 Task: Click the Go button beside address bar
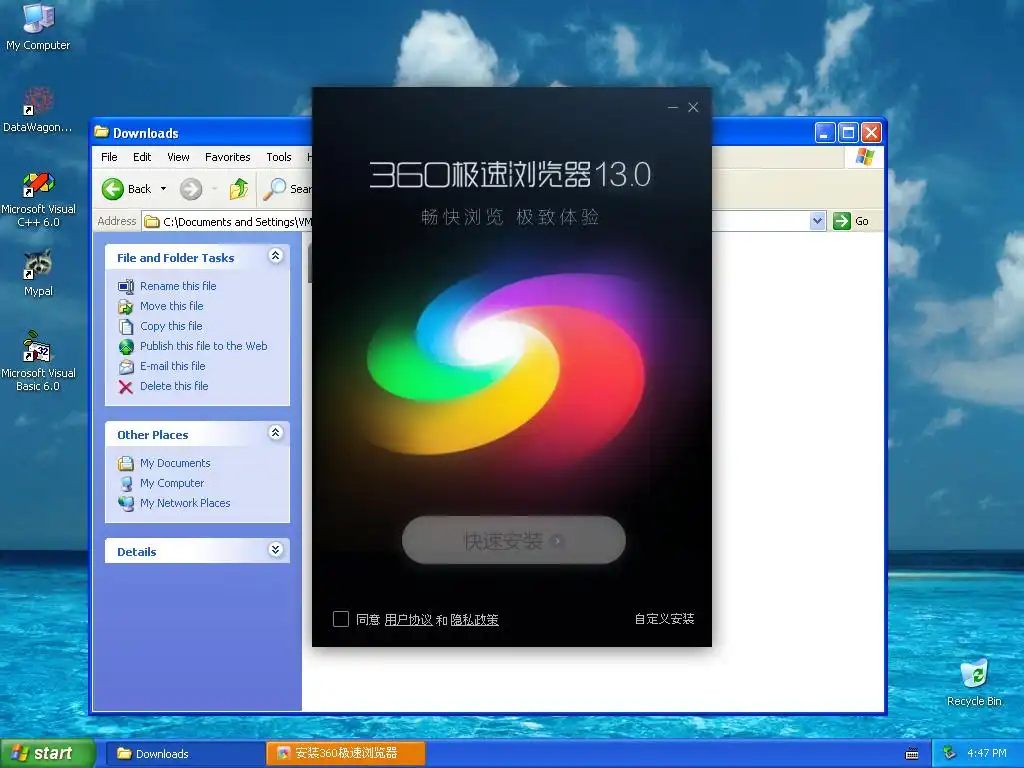pos(852,221)
